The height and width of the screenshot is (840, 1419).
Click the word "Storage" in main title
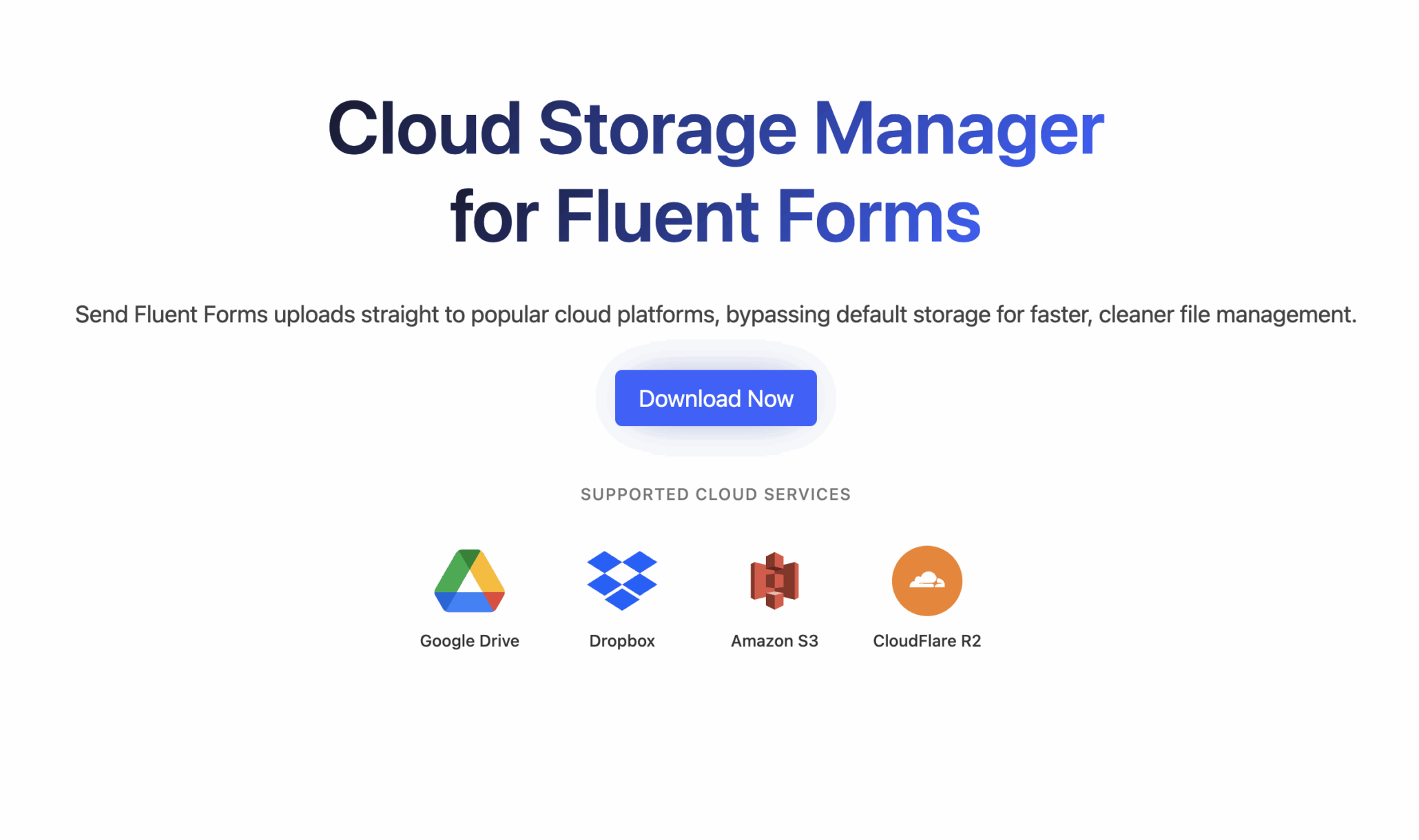(667, 129)
